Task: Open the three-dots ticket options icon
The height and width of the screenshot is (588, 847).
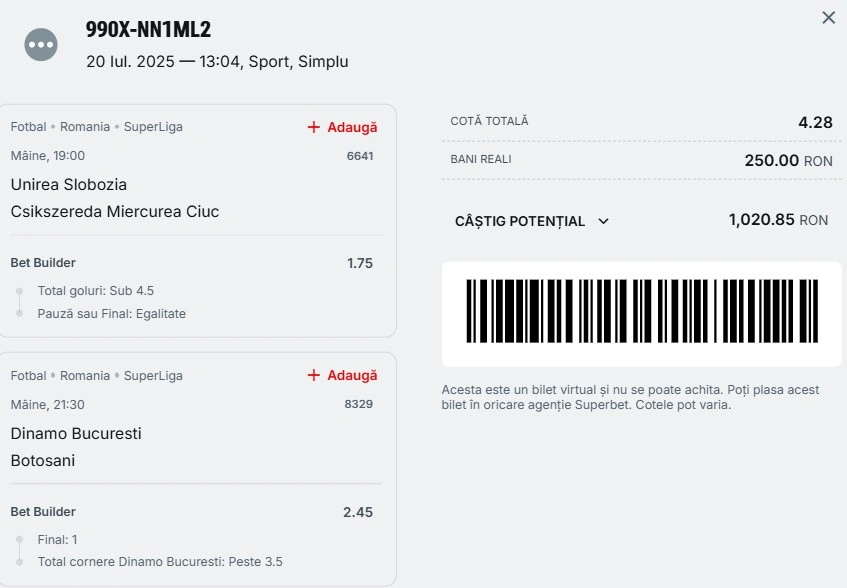Action: (x=41, y=45)
